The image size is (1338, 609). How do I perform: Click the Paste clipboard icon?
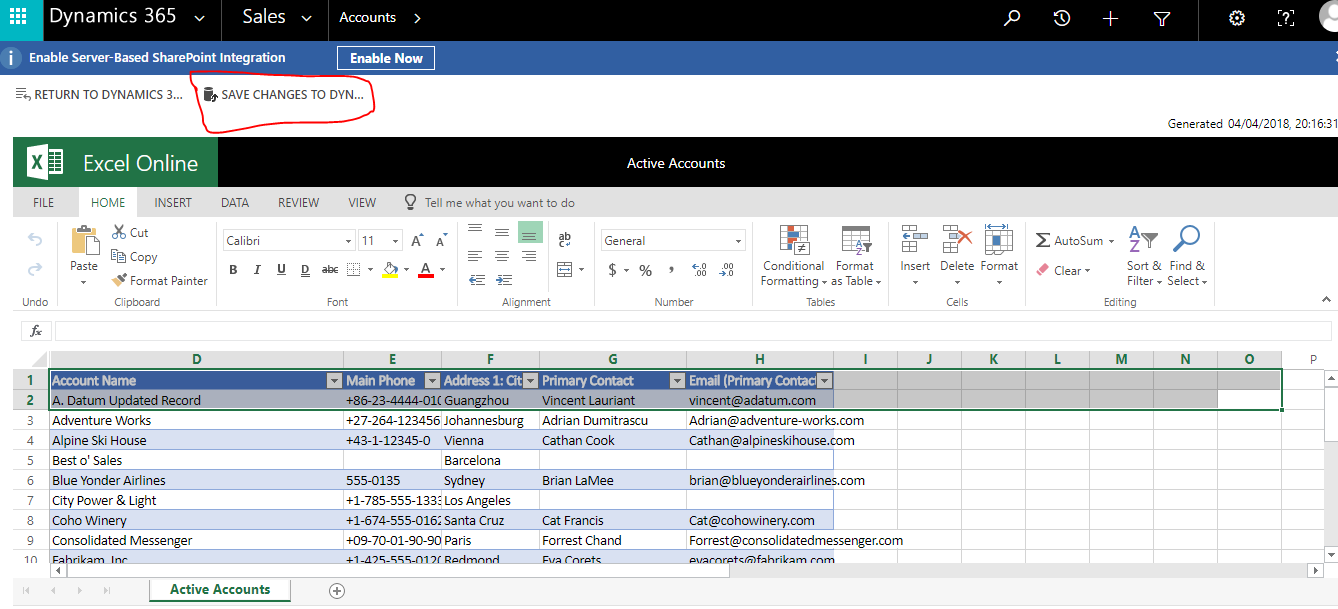[85, 241]
